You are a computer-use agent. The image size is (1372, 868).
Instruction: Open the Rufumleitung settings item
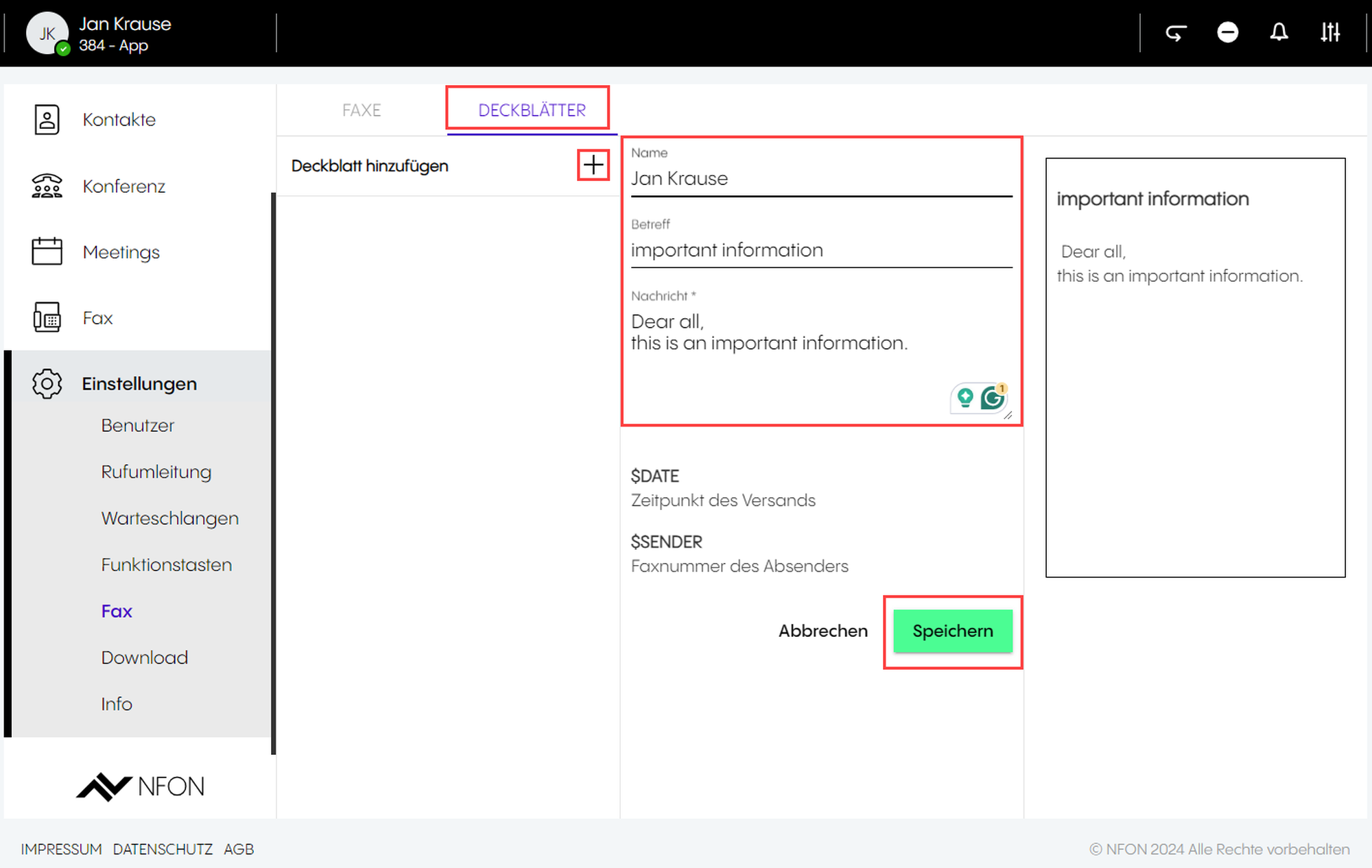[x=156, y=472]
